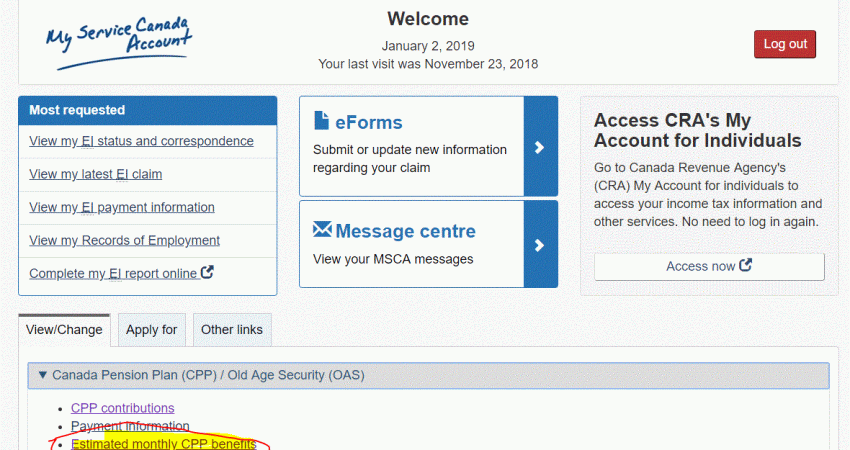The image size is (850, 450).
Task: Open View my EI status and correspondence
Action: click(x=141, y=142)
